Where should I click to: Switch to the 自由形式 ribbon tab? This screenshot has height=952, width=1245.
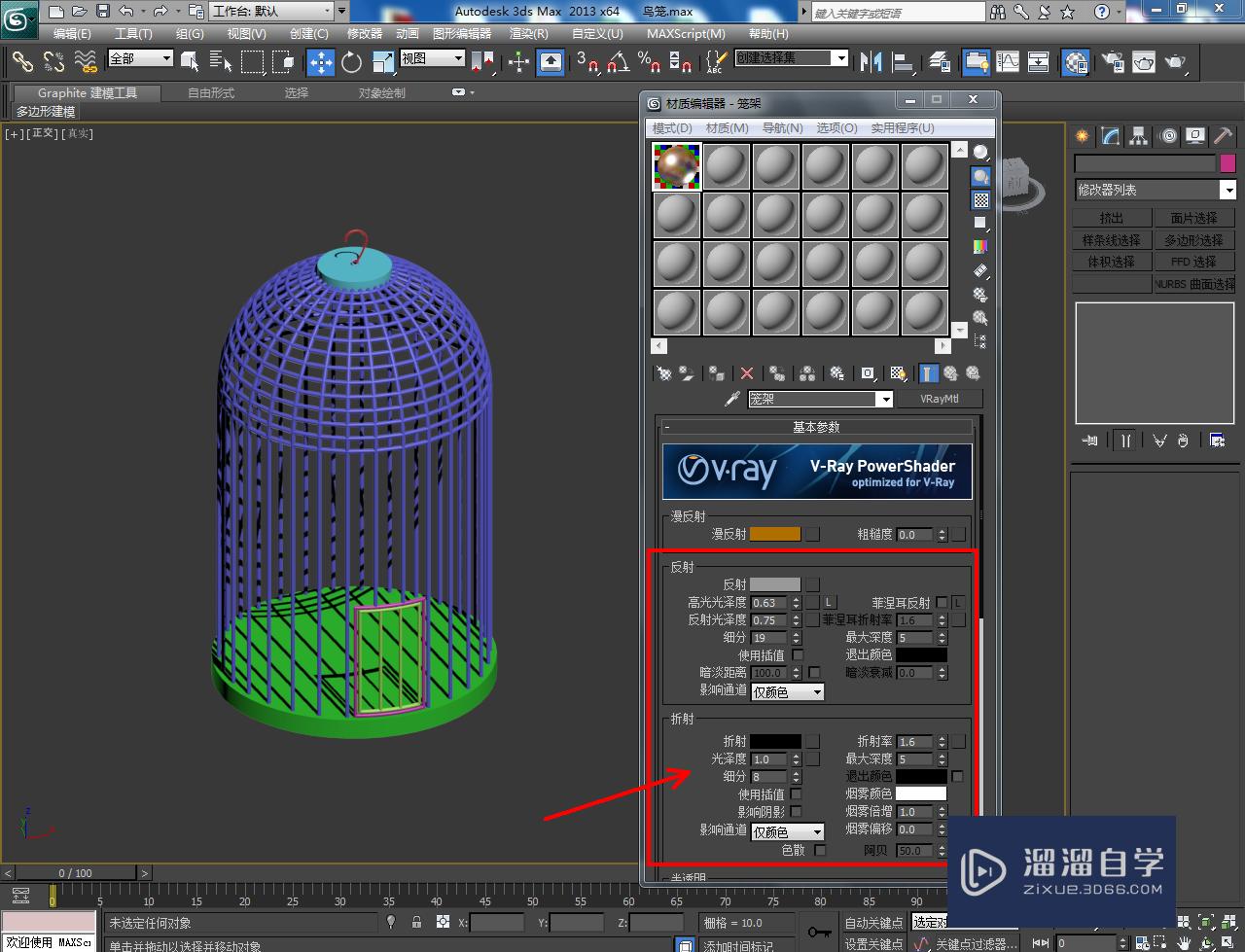click(211, 92)
